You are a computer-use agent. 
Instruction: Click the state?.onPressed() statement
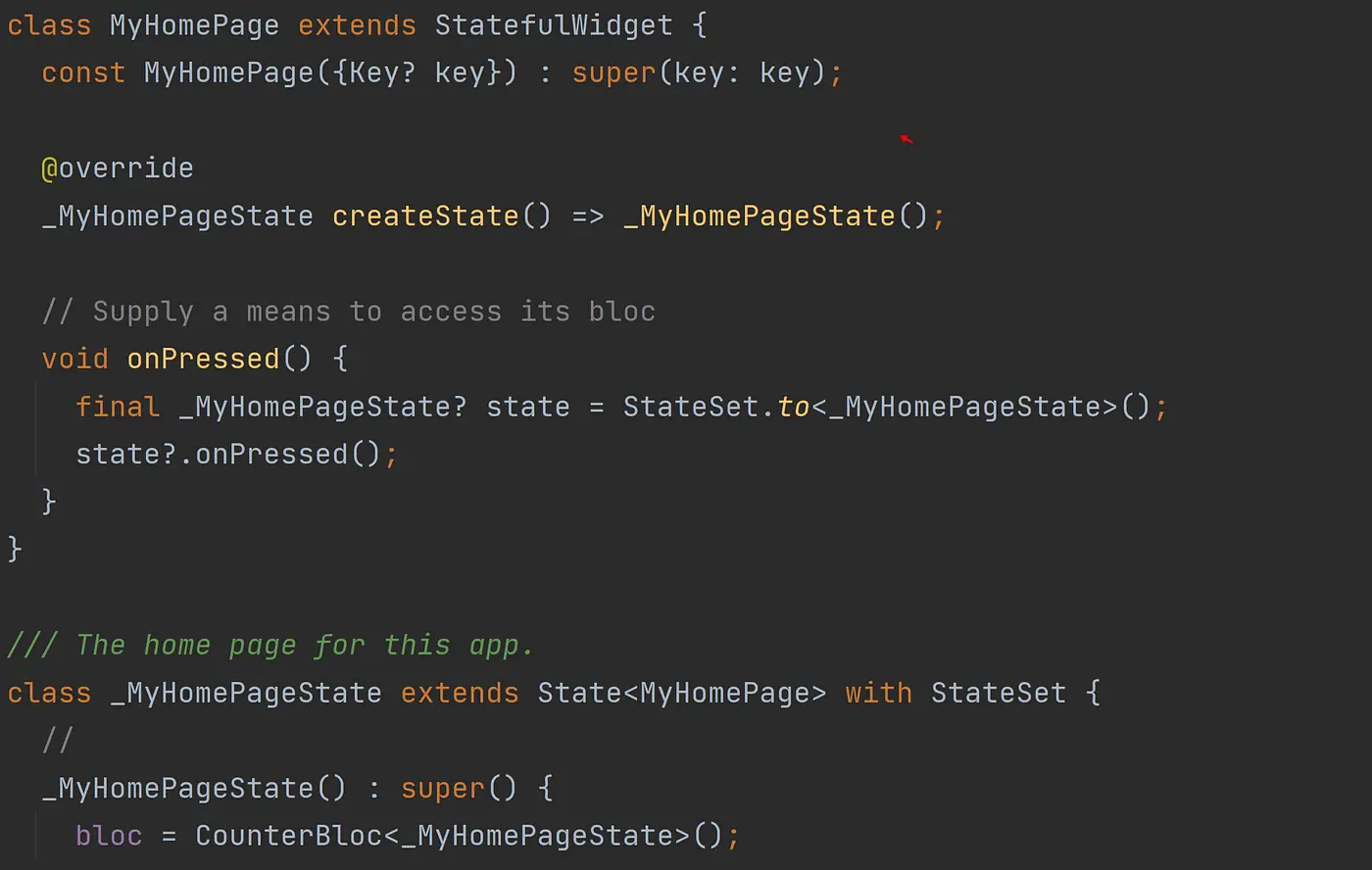[x=236, y=455]
